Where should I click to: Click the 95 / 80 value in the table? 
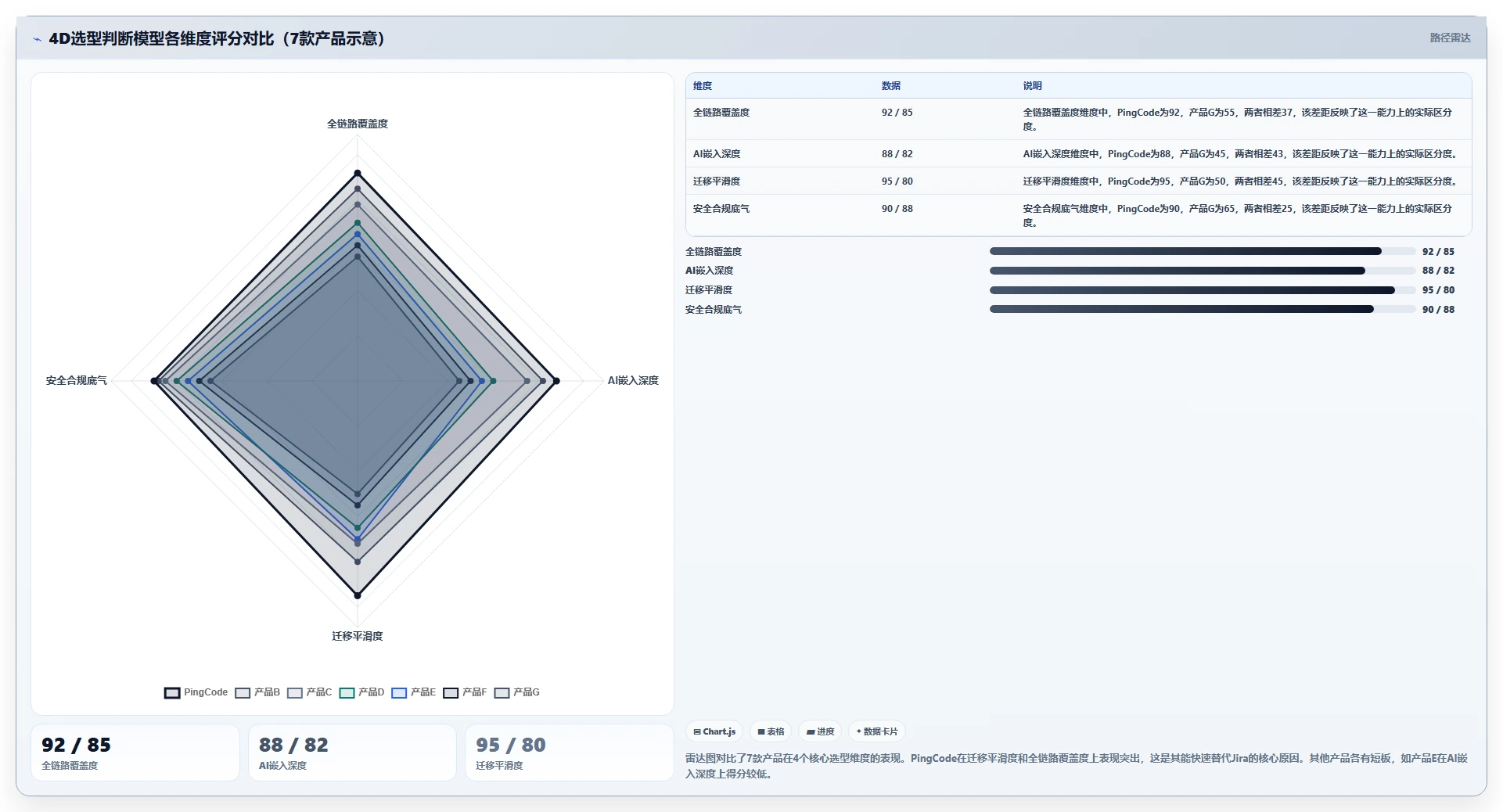(897, 181)
